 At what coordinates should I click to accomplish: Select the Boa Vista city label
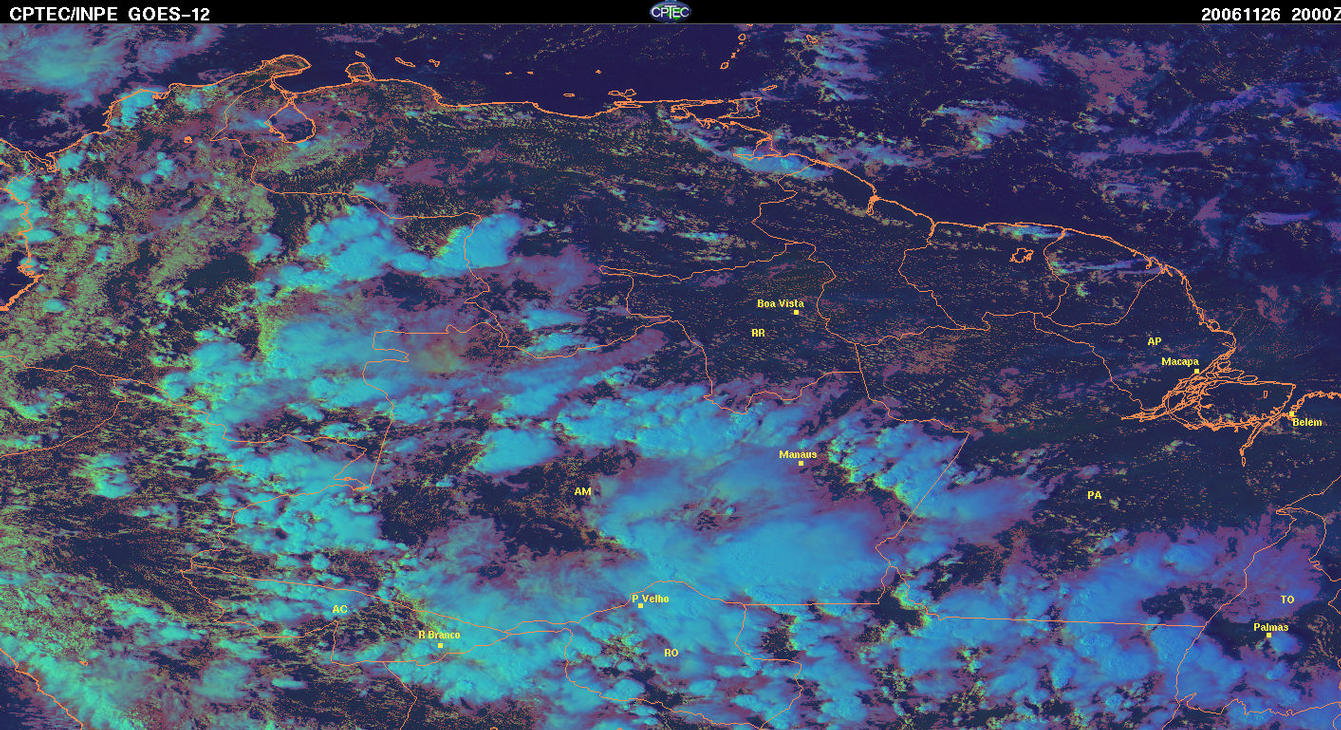point(780,303)
